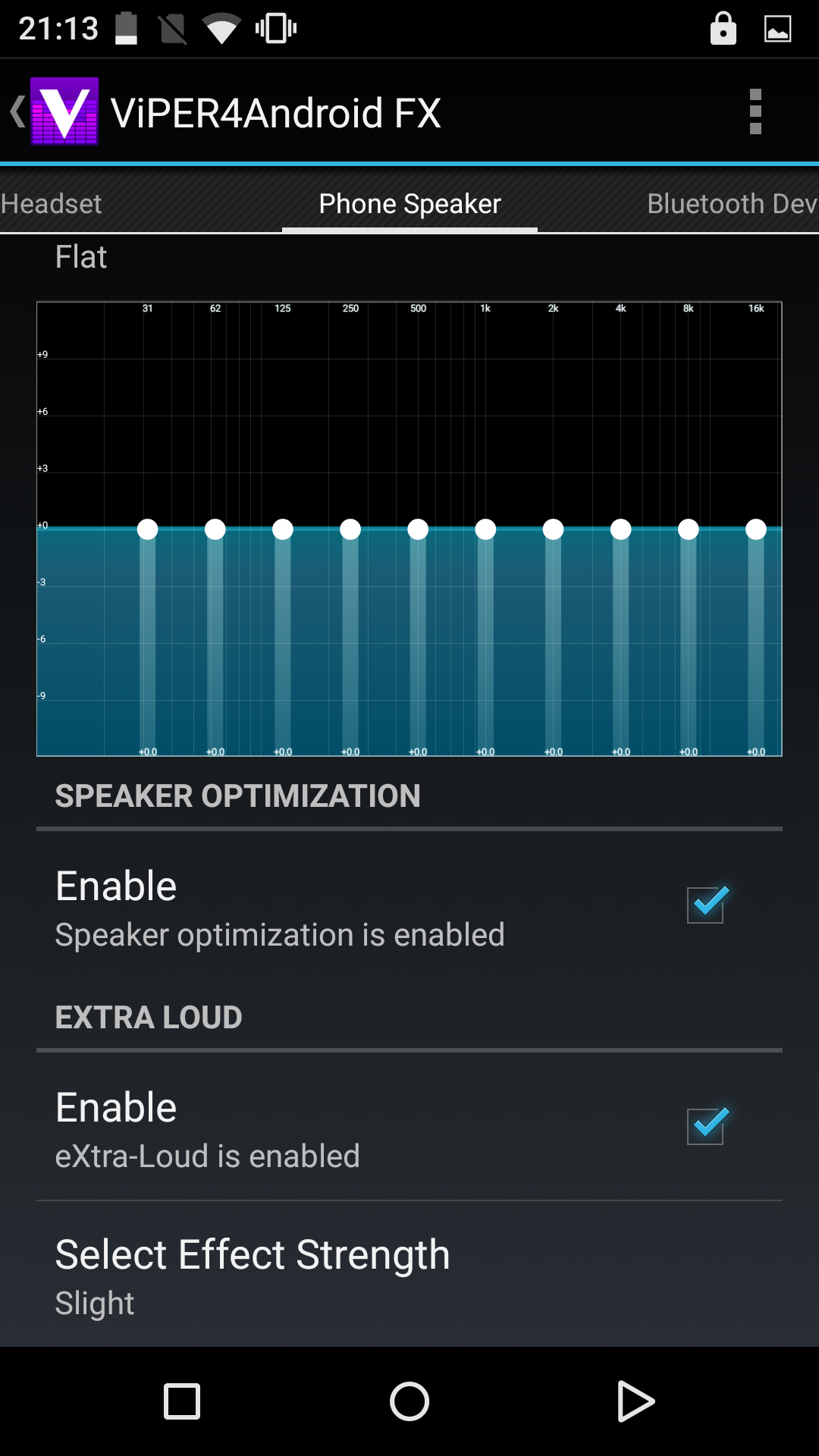
Task: Switch to the Headset tab
Action: [52, 203]
